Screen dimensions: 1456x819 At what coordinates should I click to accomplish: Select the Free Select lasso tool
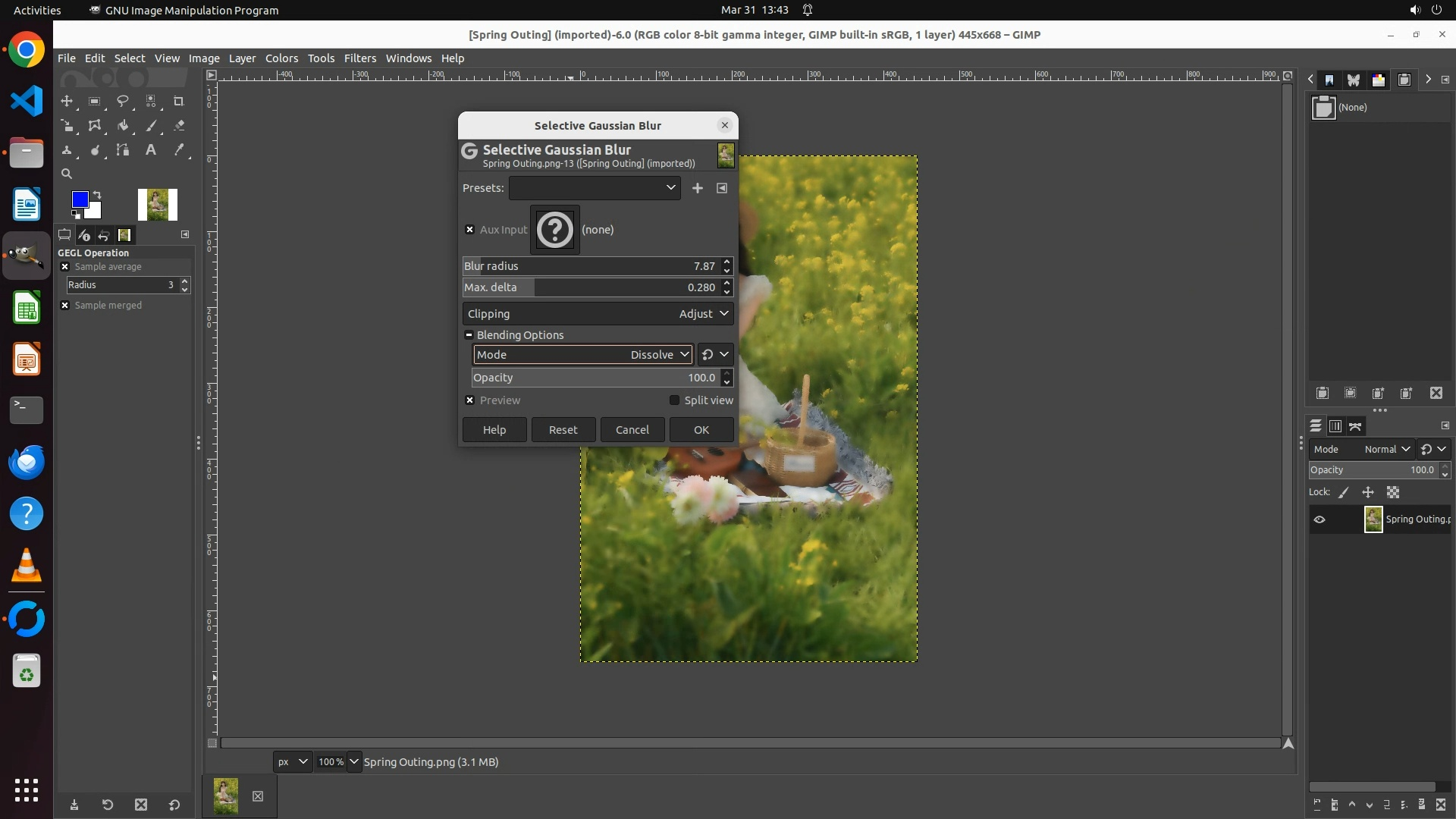pos(123,101)
